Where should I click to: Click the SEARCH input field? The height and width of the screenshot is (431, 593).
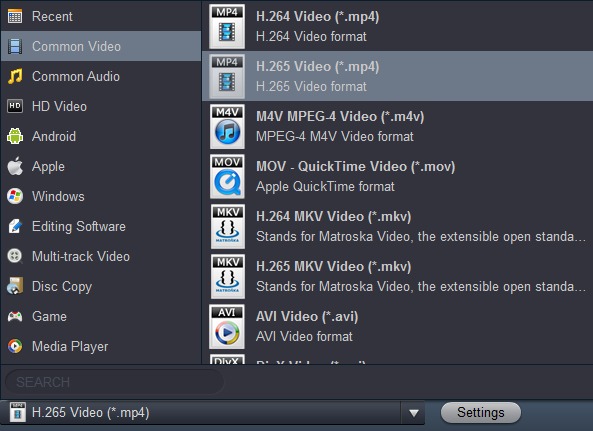(x=115, y=382)
